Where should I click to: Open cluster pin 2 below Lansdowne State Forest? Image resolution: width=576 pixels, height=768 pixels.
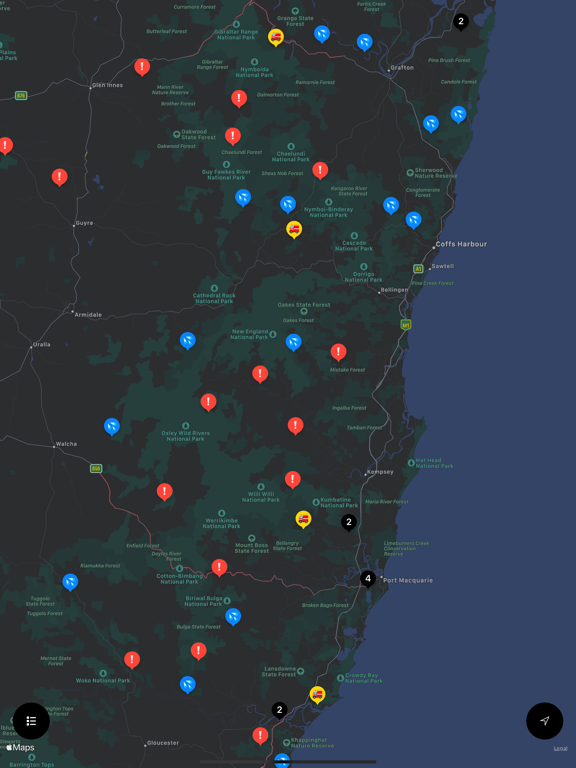click(x=279, y=710)
